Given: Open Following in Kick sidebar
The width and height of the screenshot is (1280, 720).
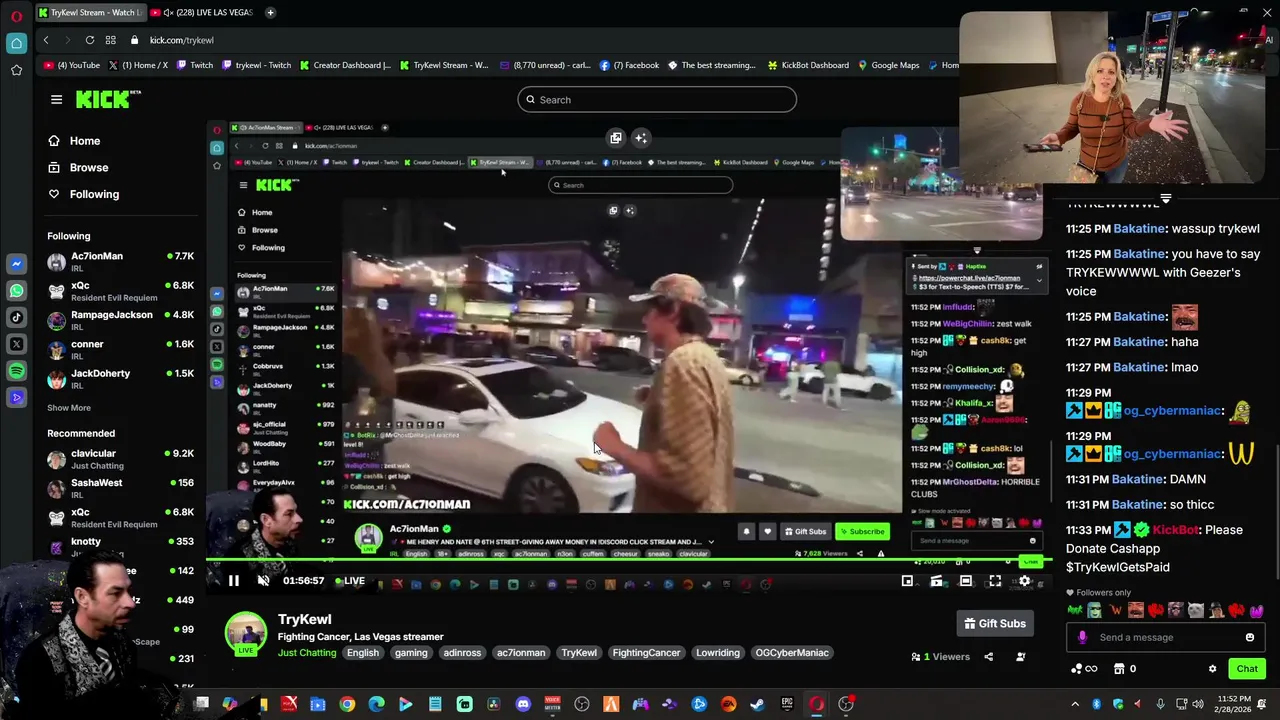Looking at the screenshot, I should [x=83, y=194].
